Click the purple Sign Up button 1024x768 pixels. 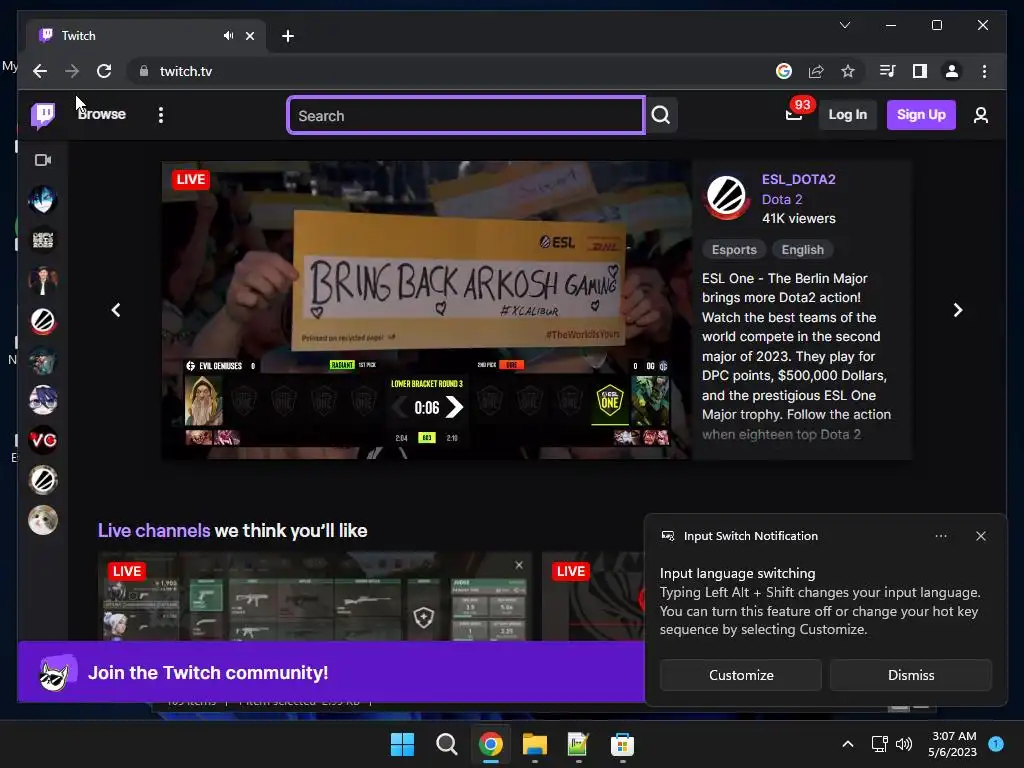[x=921, y=114]
